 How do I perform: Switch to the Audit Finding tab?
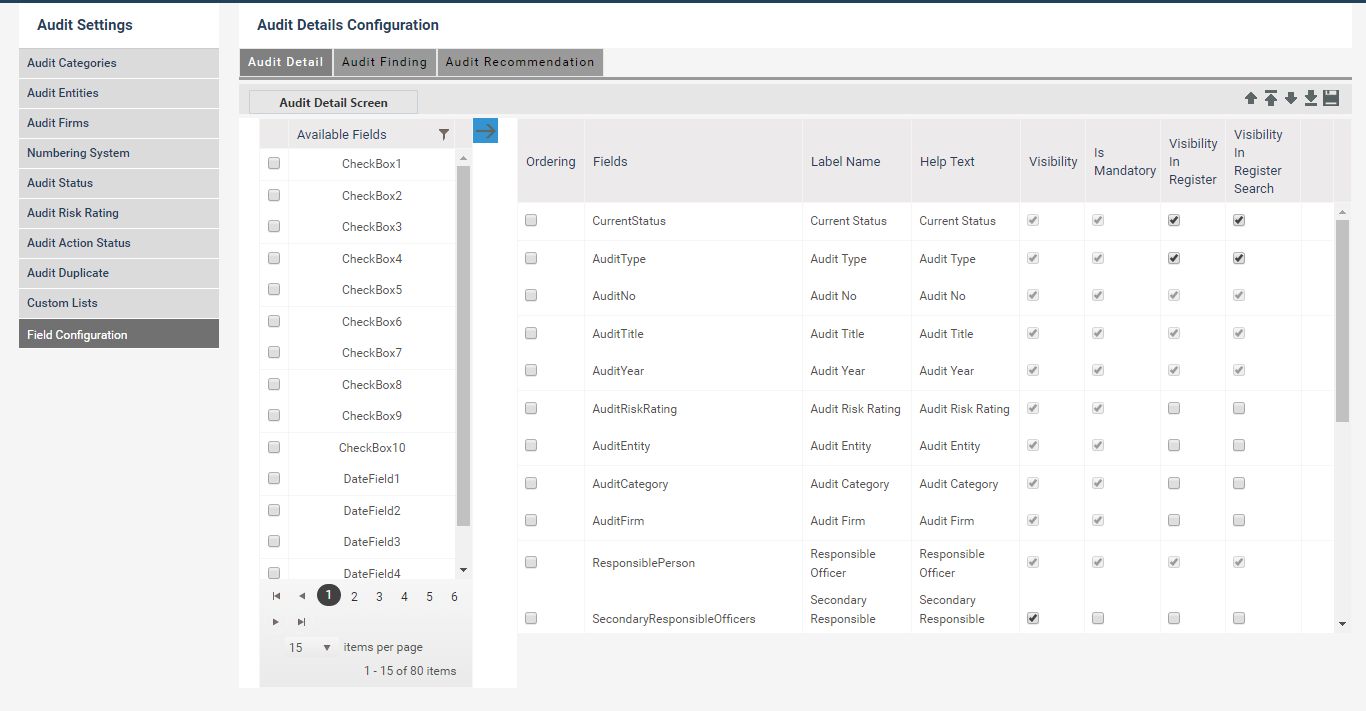[x=384, y=61]
